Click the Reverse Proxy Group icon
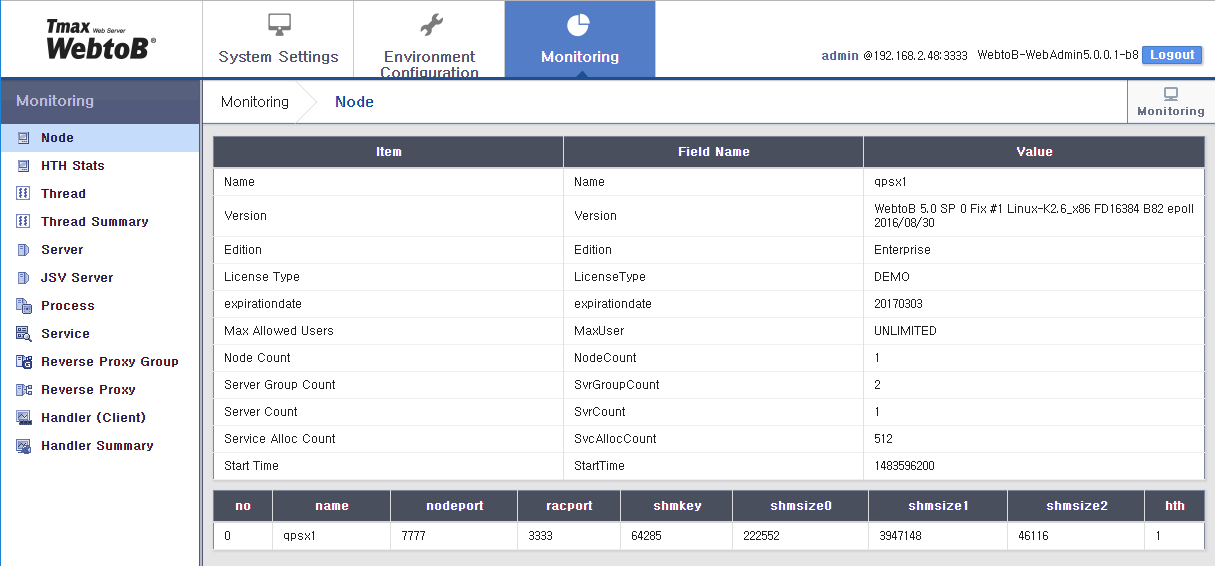 24,362
